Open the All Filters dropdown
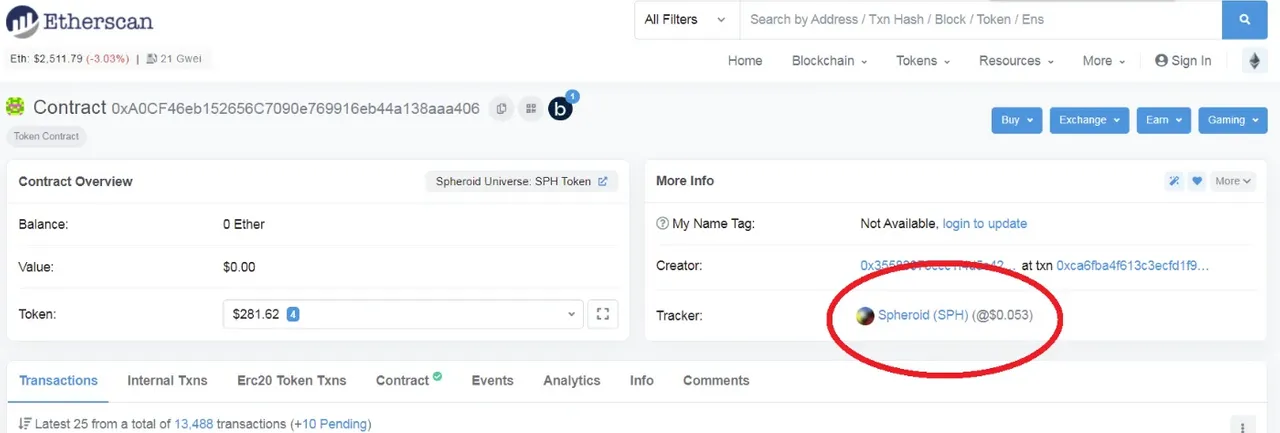1280x433 pixels. [x=686, y=19]
